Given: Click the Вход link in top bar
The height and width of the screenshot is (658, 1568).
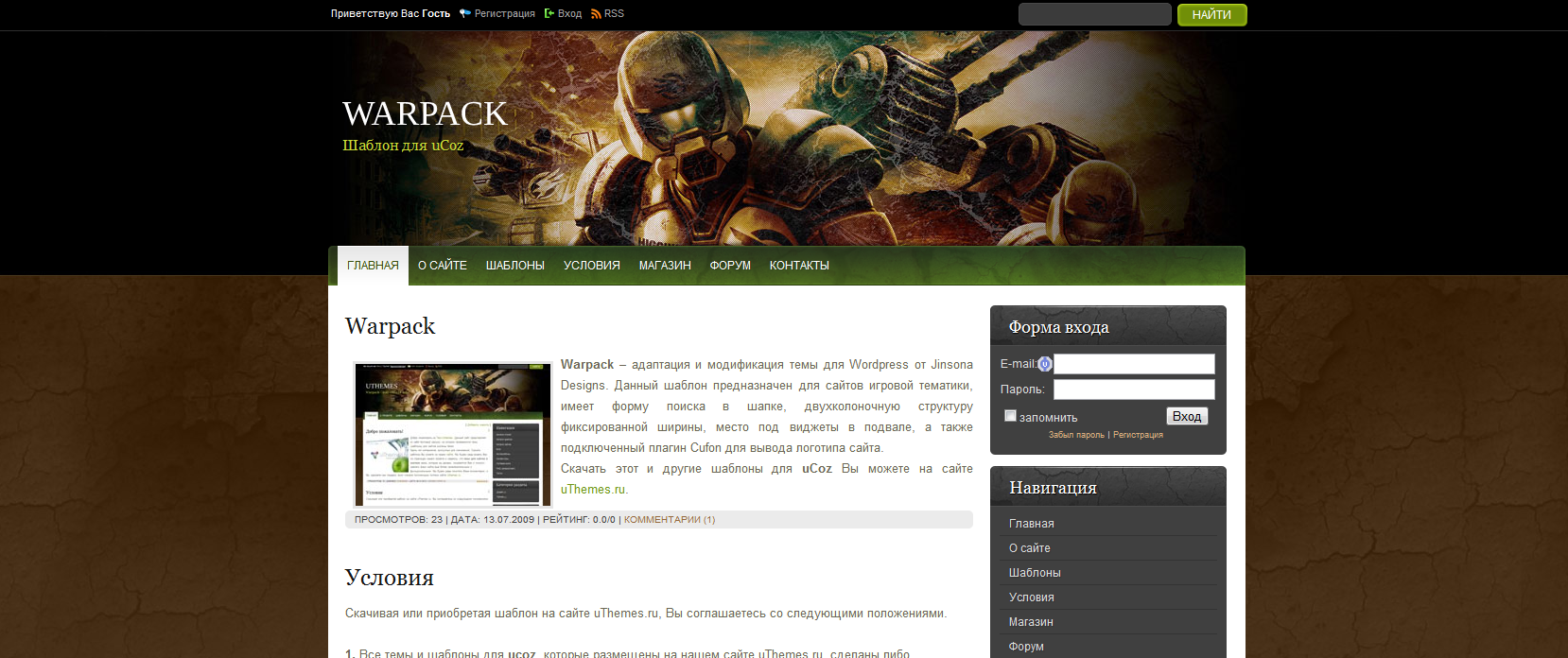Looking at the screenshot, I should point(569,13).
